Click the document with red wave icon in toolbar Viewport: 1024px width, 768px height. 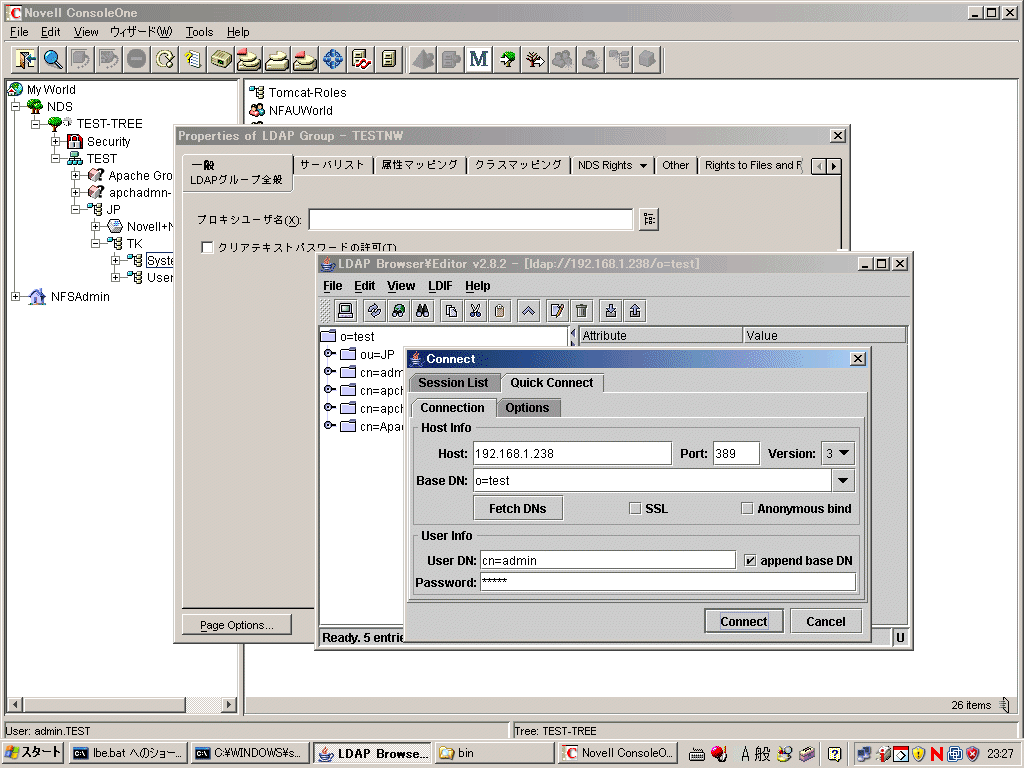(x=360, y=59)
